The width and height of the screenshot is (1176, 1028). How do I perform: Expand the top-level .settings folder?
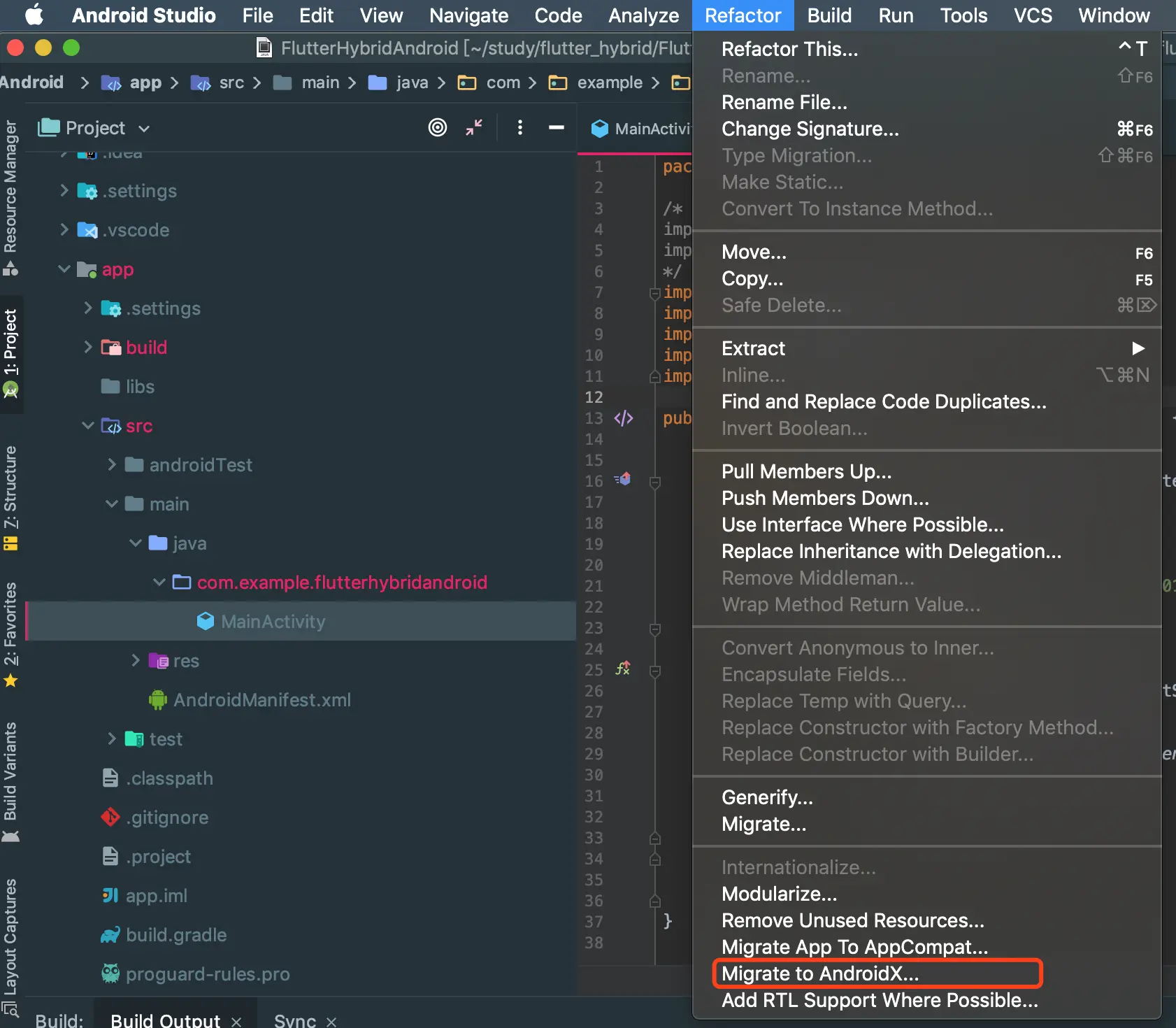64,191
